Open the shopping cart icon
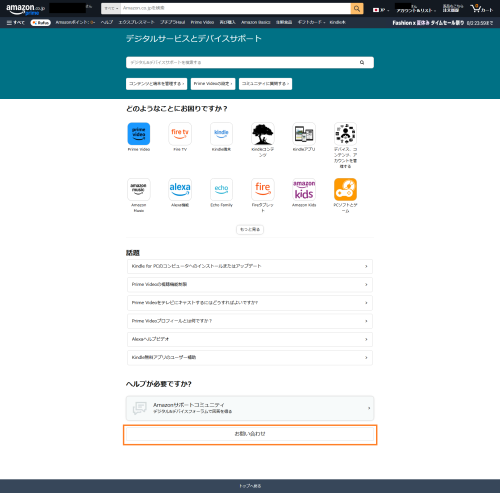The height and width of the screenshot is (493, 500). pyautogui.click(x=481, y=9)
